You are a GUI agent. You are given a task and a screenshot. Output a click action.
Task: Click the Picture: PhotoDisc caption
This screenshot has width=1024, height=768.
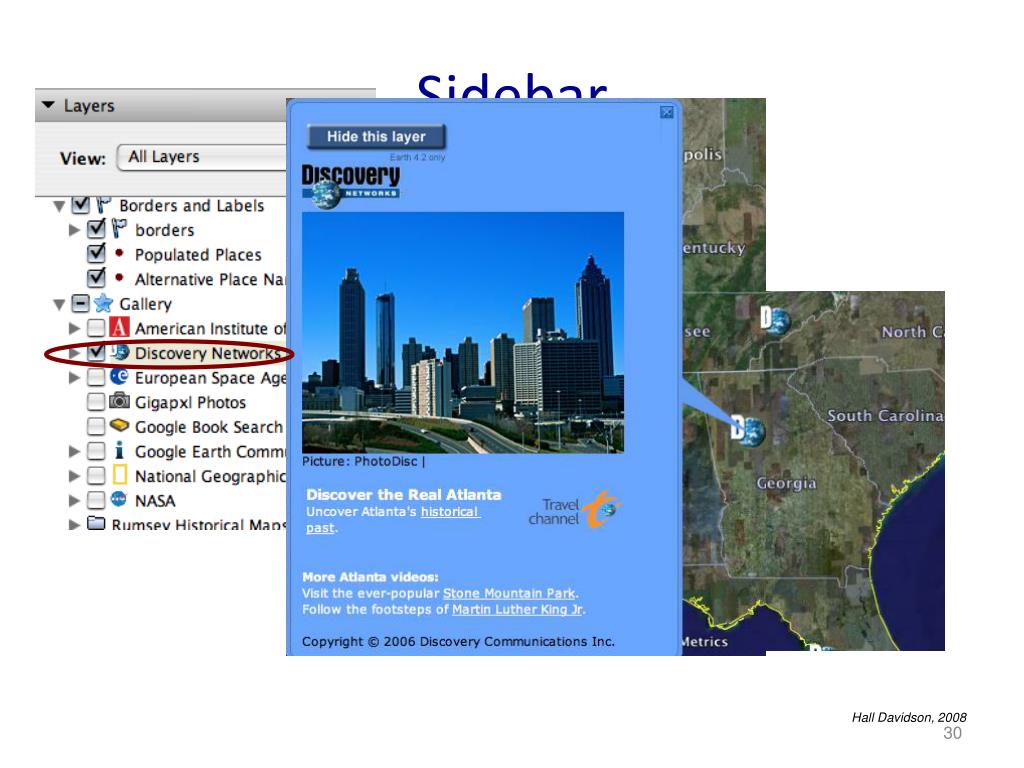363,461
